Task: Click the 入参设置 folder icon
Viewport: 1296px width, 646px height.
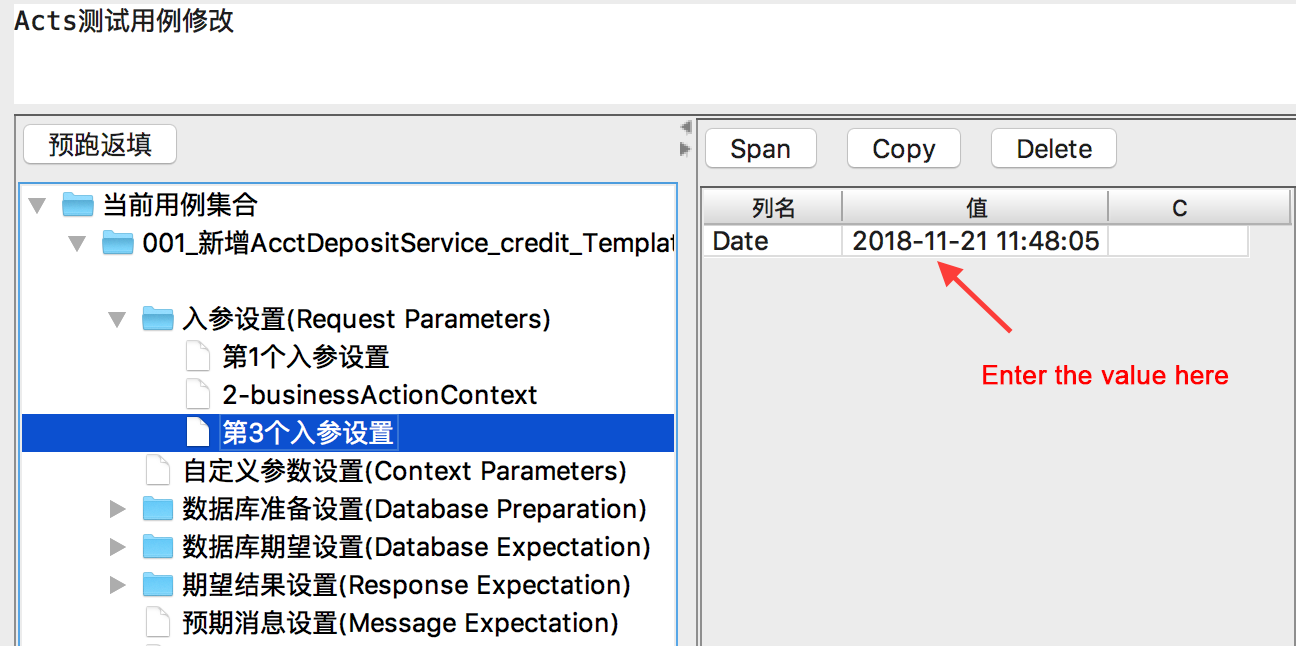Action: point(158,319)
